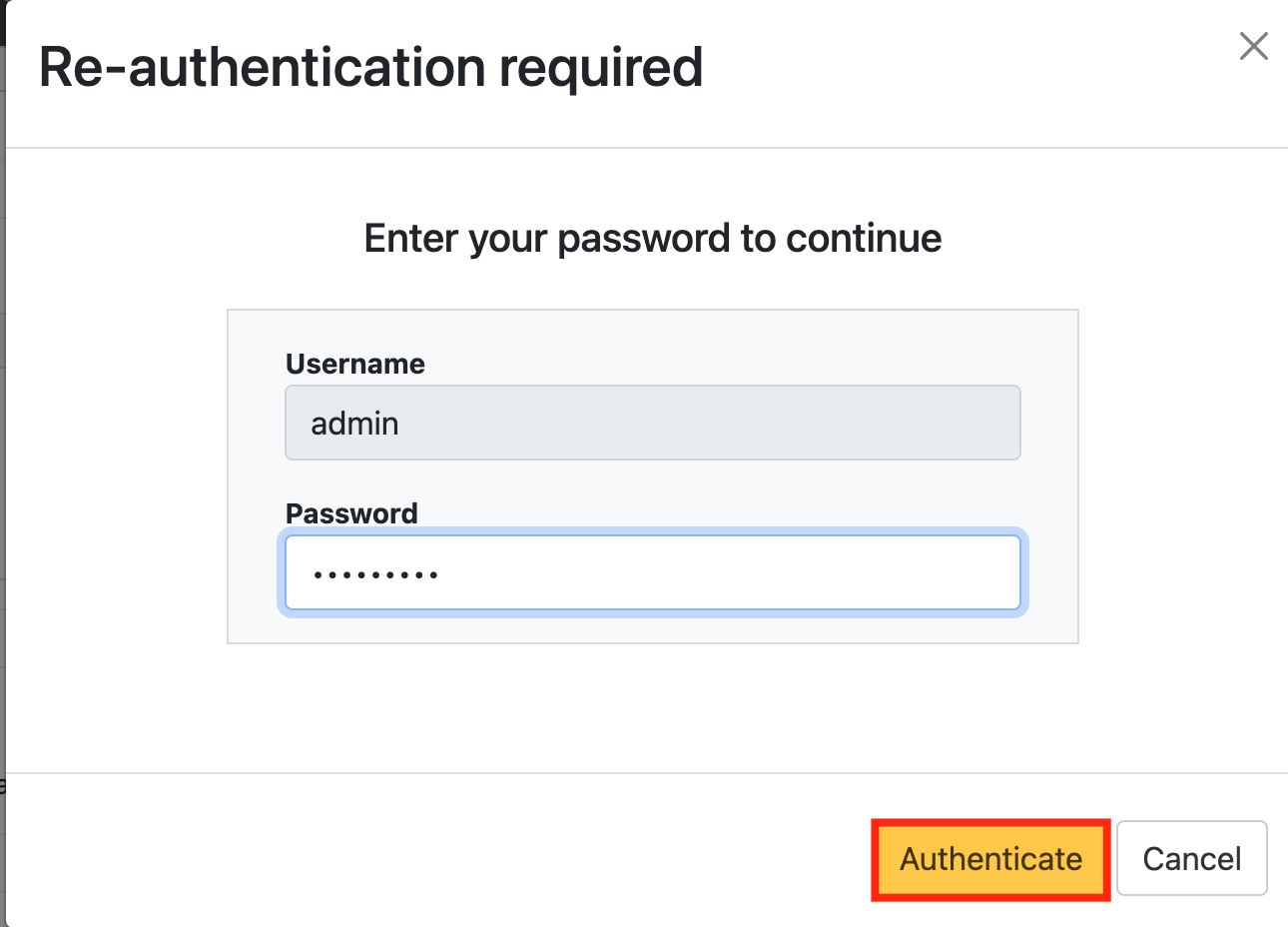1288x927 pixels.
Task: Click the masked password dots
Action: coord(375,574)
